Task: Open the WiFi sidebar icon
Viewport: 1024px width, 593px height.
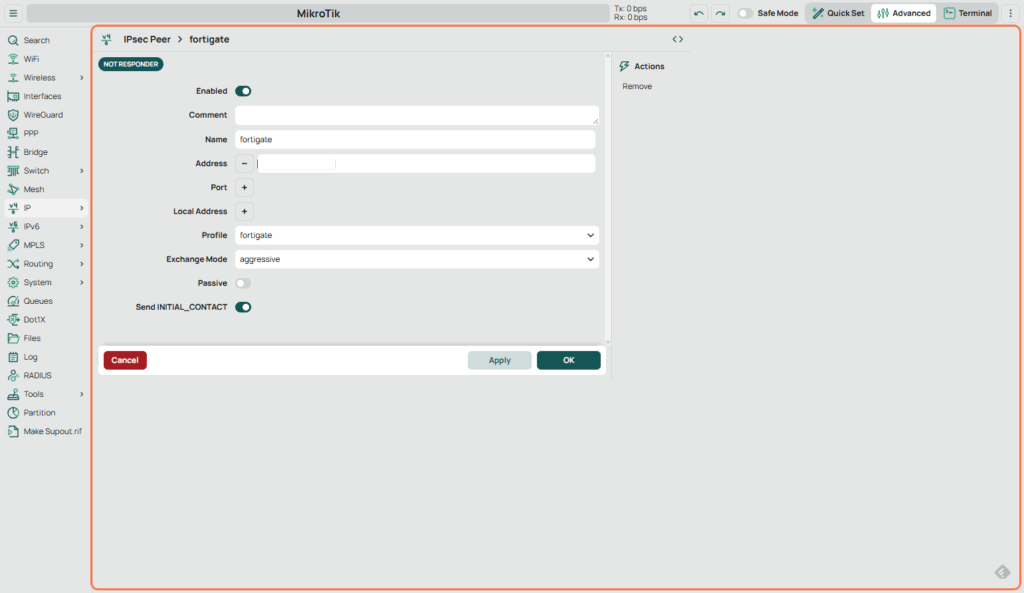Action: [13, 59]
